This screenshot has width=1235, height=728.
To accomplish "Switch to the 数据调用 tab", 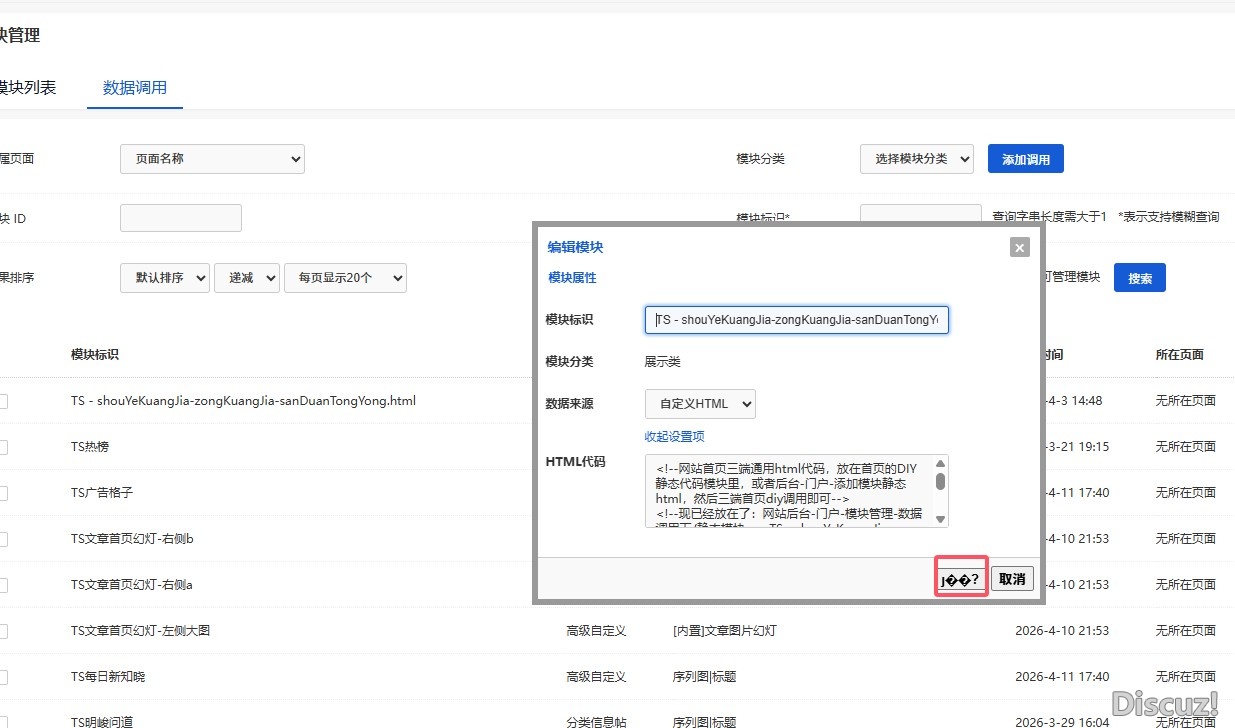I will pyautogui.click(x=134, y=87).
